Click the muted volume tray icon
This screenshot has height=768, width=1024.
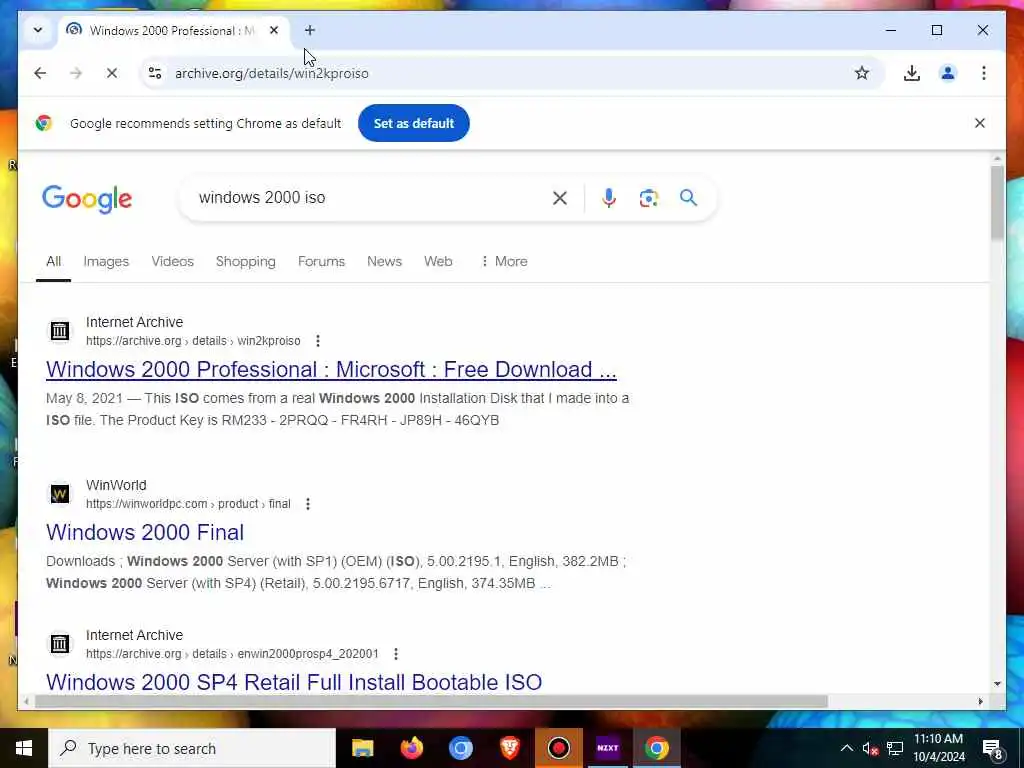(870, 748)
